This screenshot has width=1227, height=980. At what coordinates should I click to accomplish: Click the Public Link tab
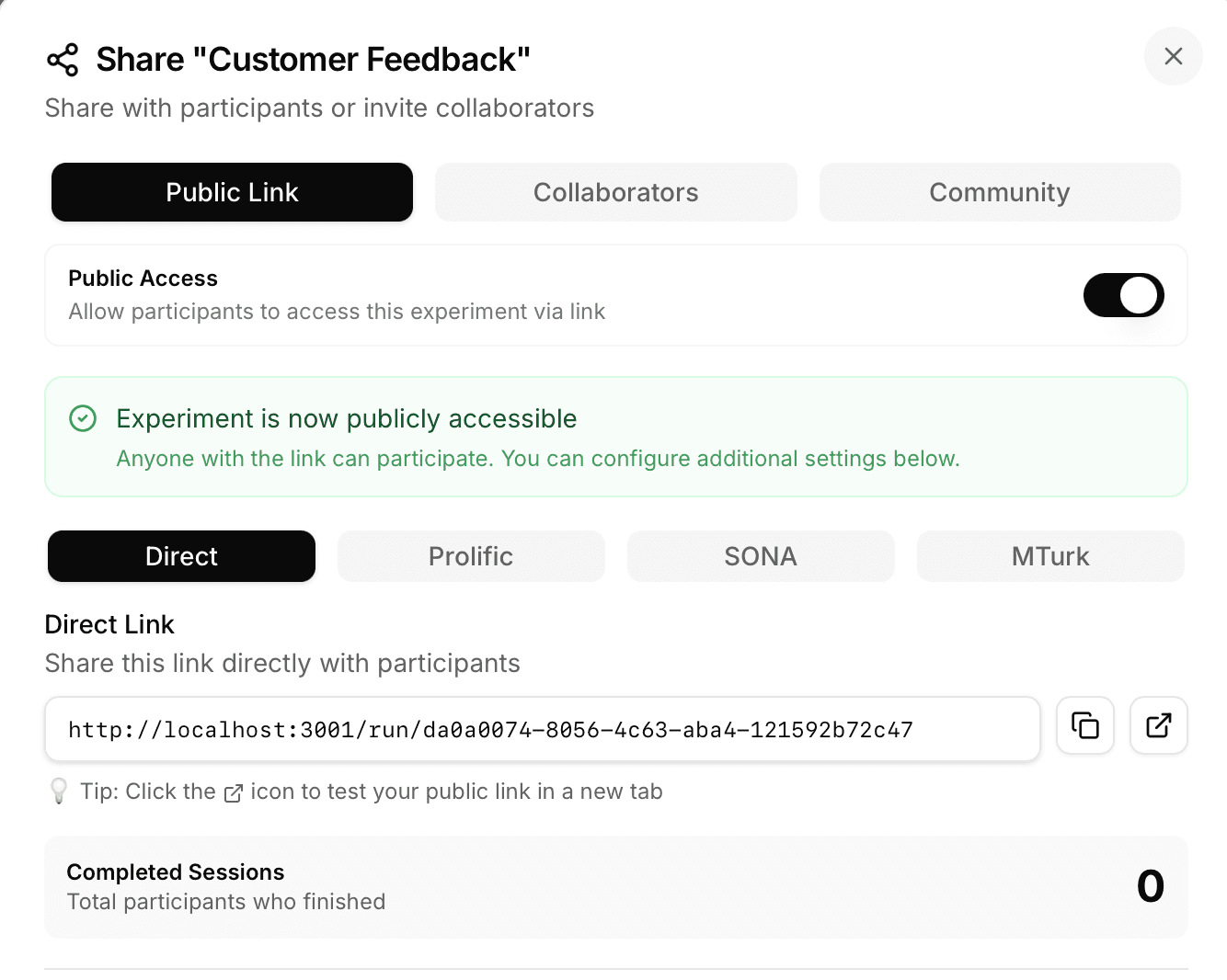232,192
